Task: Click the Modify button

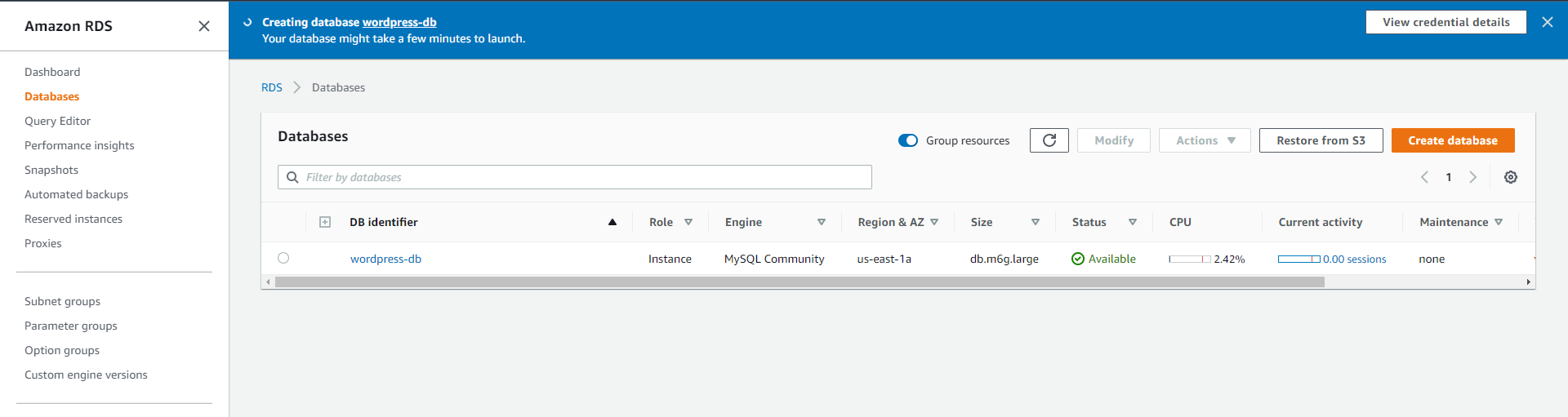Action: point(1114,140)
